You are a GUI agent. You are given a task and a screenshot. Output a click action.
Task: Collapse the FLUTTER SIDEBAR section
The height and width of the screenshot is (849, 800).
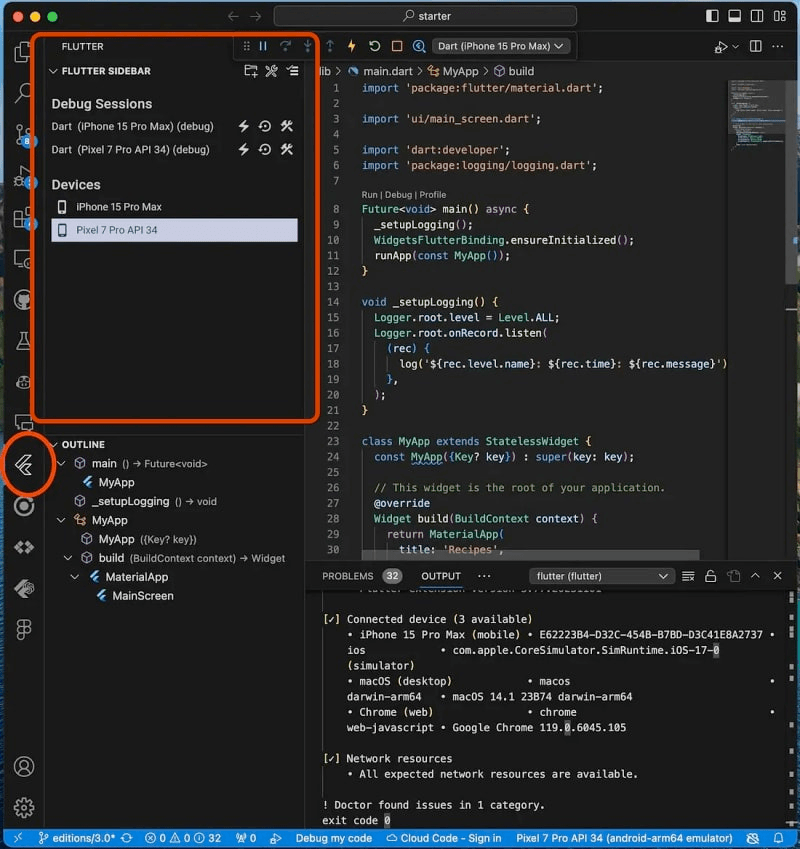point(54,71)
